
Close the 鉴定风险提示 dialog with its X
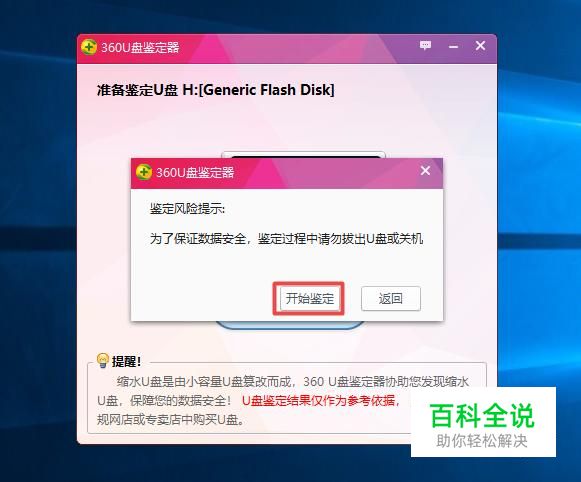[x=425, y=170]
